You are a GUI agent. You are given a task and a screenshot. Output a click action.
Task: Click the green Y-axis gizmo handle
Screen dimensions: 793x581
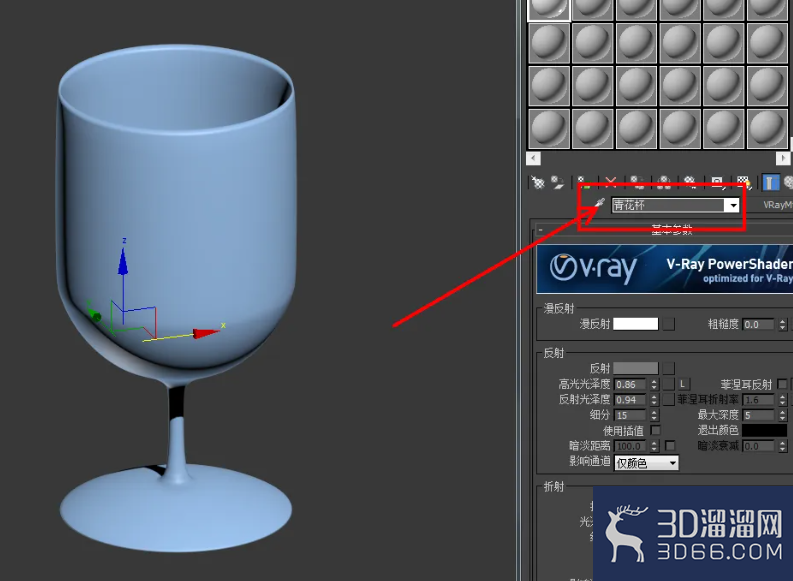94,315
